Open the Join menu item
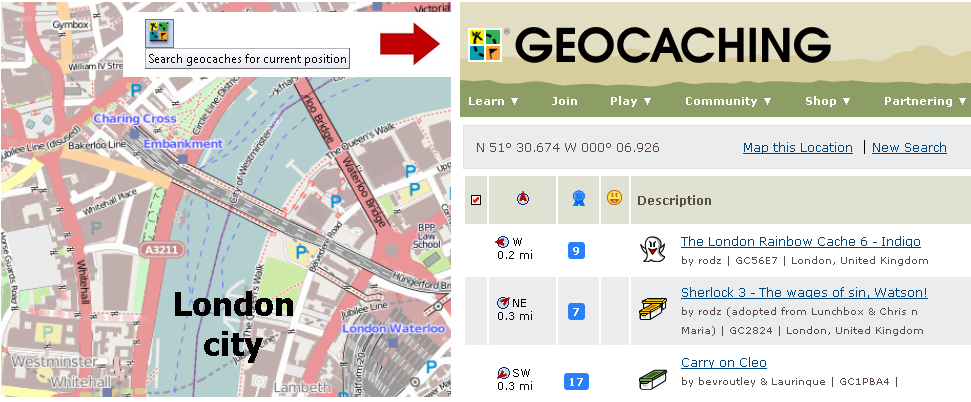This screenshot has width=971, height=402. tap(564, 101)
